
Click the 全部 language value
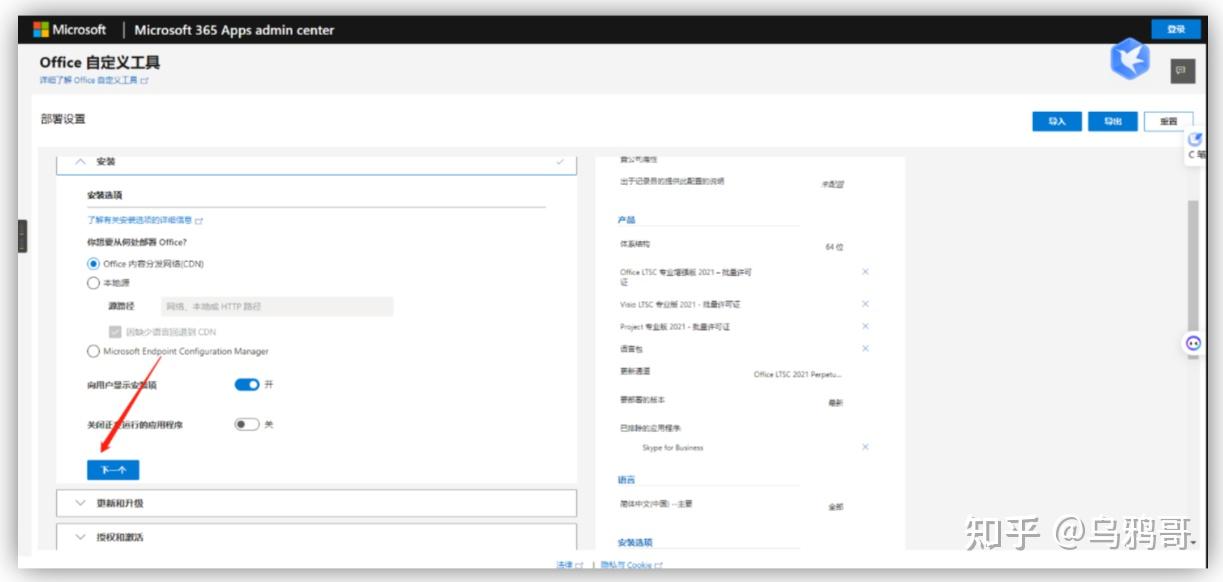click(836, 507)
